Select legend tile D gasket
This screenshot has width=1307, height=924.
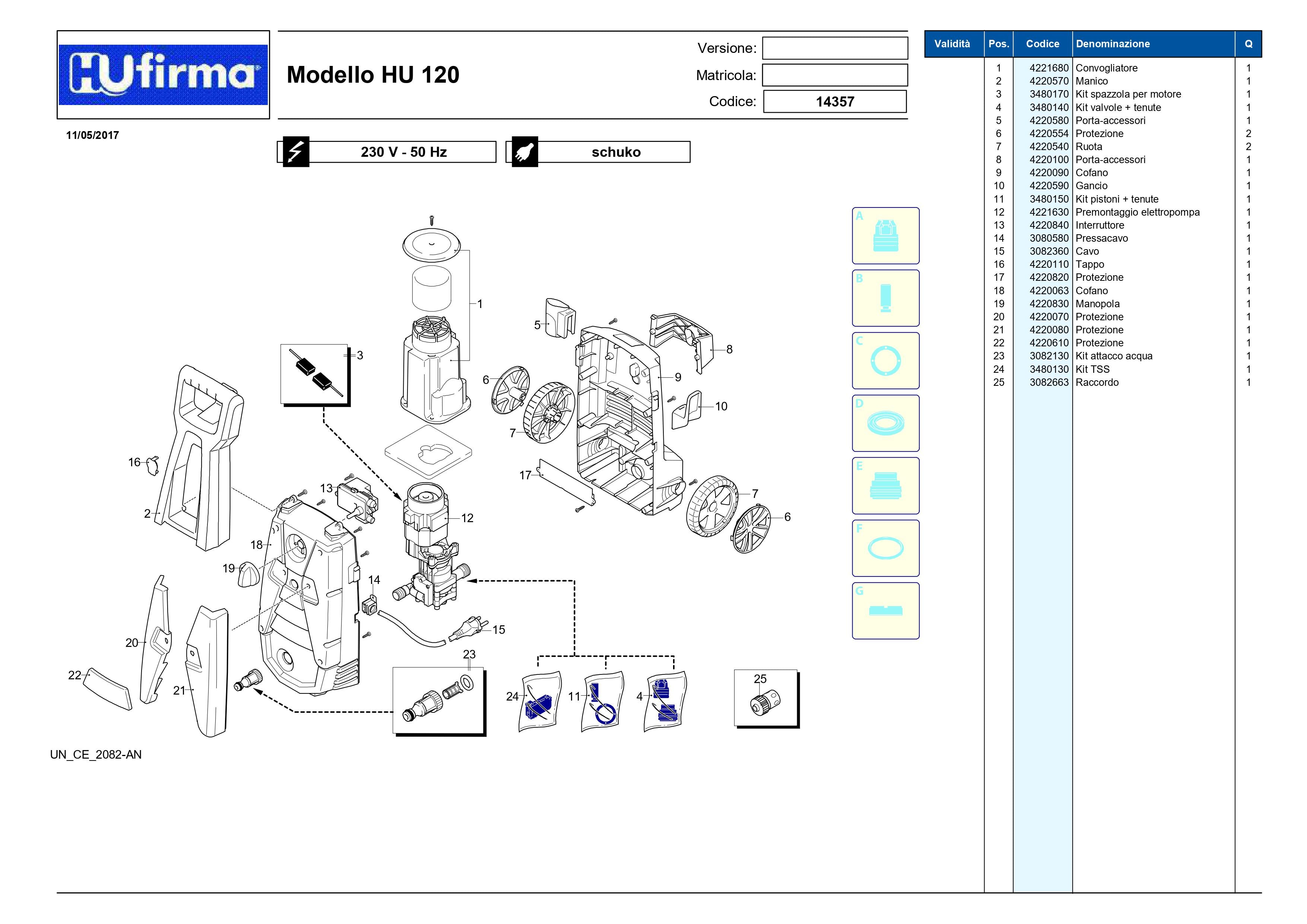click(x=885, y=423)
